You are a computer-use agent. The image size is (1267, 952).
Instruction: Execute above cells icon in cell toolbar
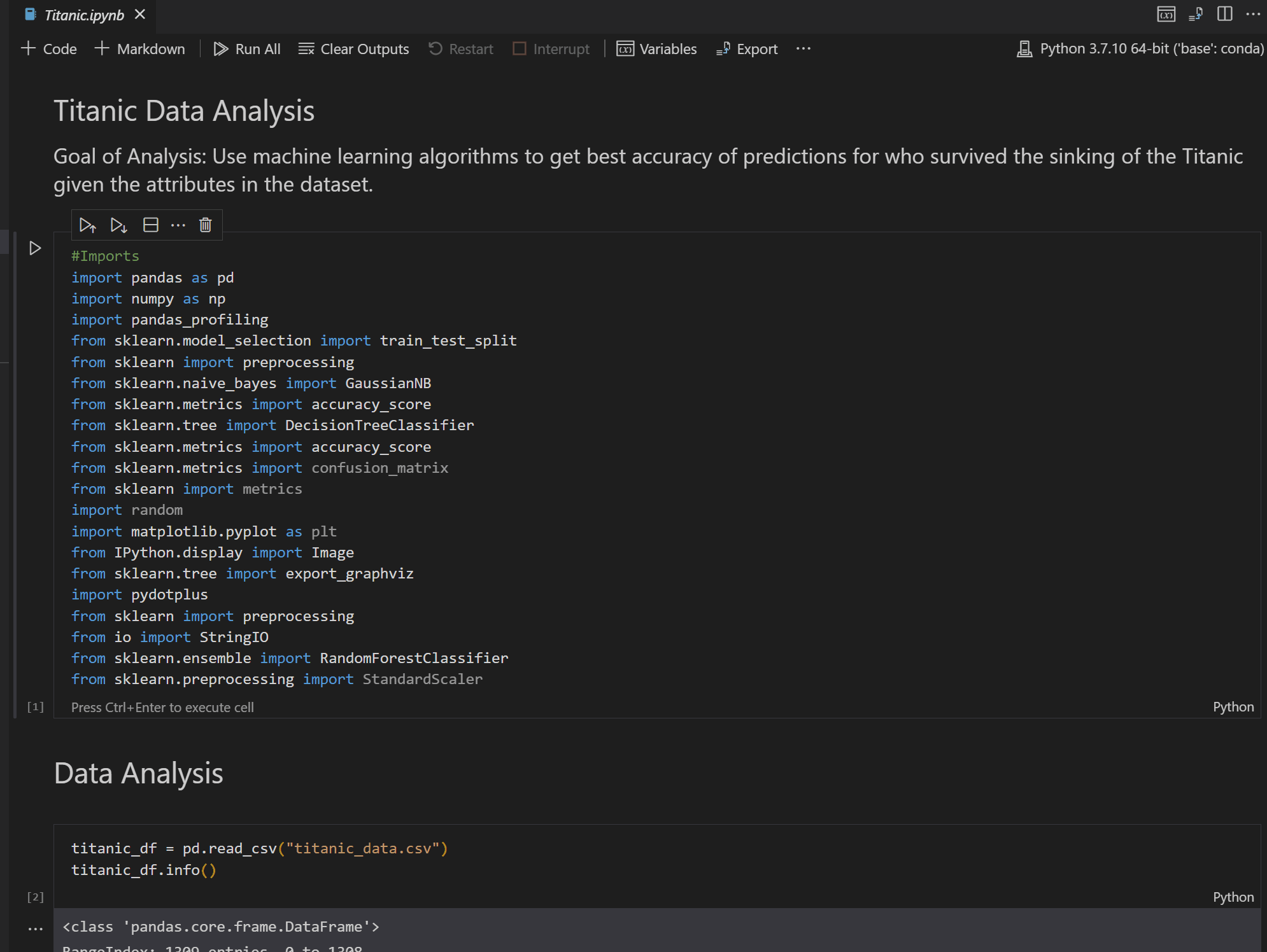(x=87, y=225)
